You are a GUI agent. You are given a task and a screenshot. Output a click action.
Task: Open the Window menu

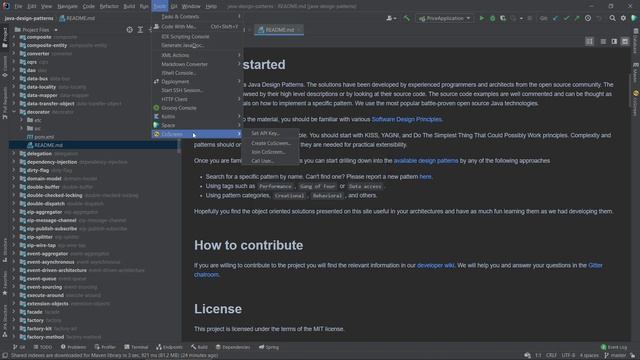(x=191, y=6)
